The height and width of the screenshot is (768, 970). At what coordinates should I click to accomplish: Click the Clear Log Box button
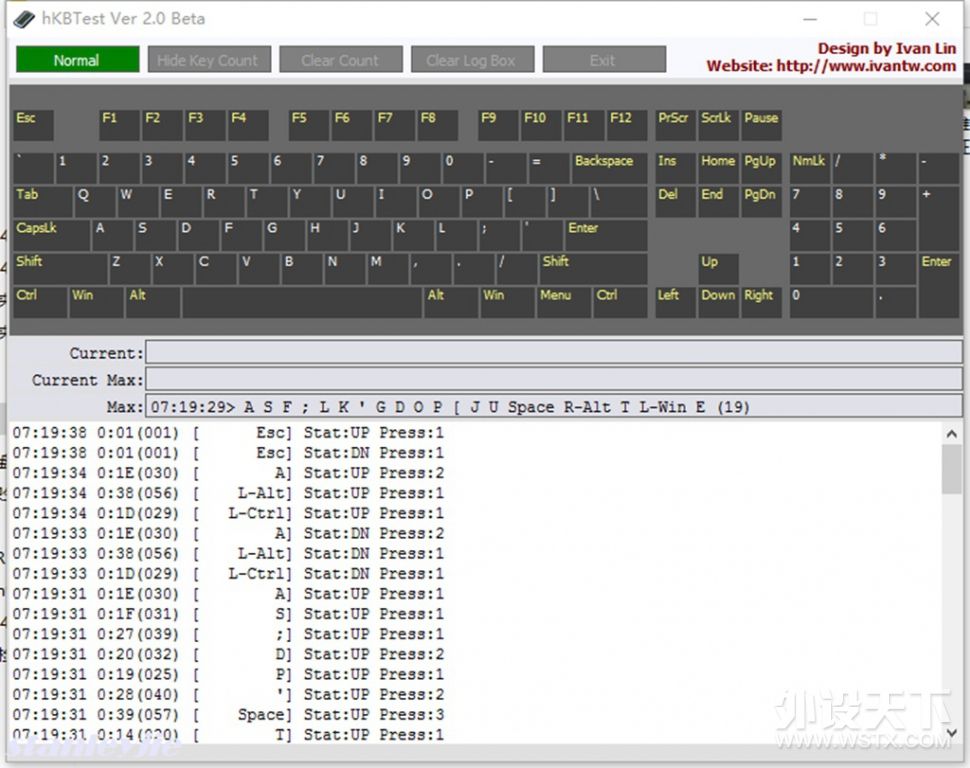473,60
